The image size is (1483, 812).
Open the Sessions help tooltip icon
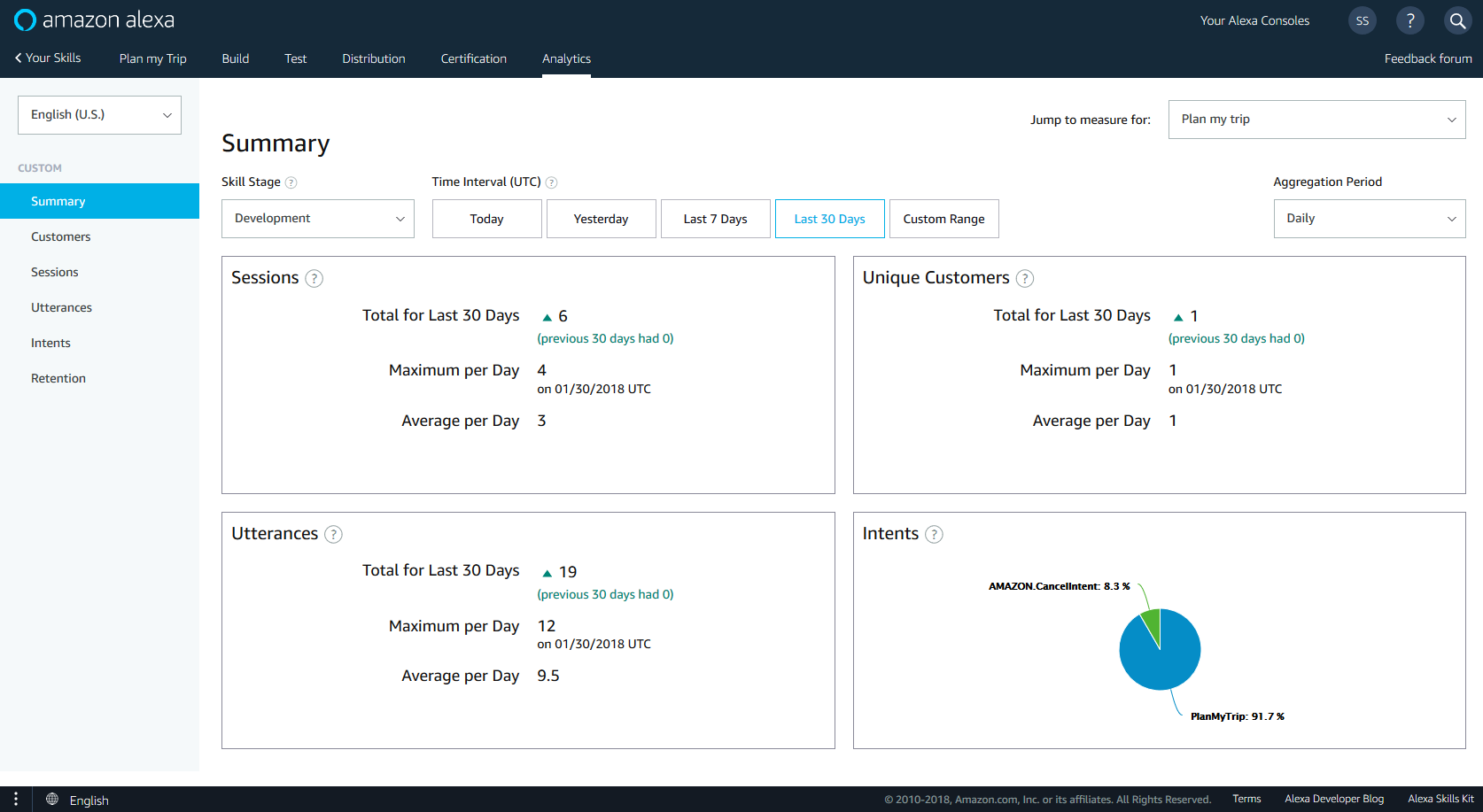tap(314, 278)
